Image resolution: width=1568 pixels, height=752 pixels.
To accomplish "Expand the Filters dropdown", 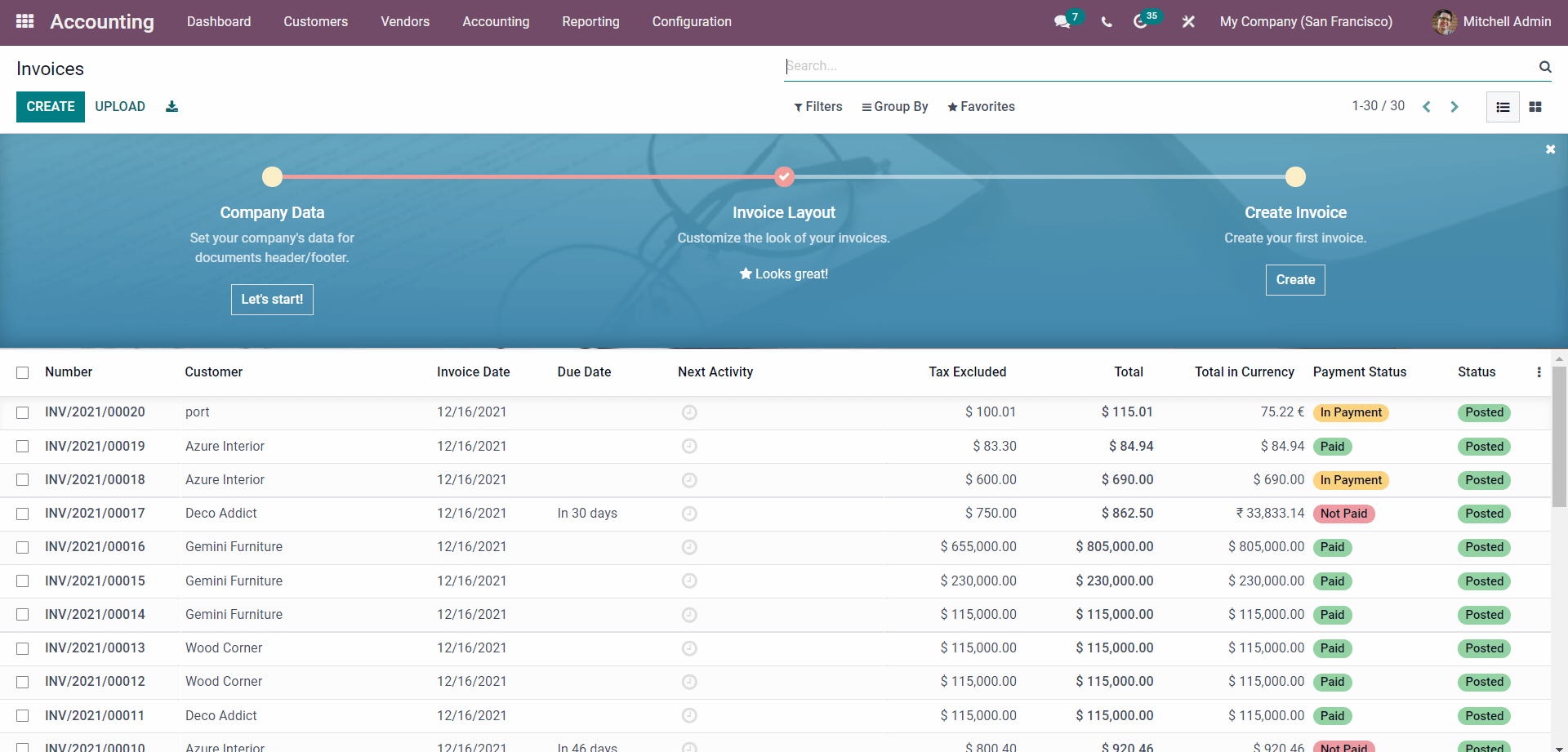I will [817, 107].
